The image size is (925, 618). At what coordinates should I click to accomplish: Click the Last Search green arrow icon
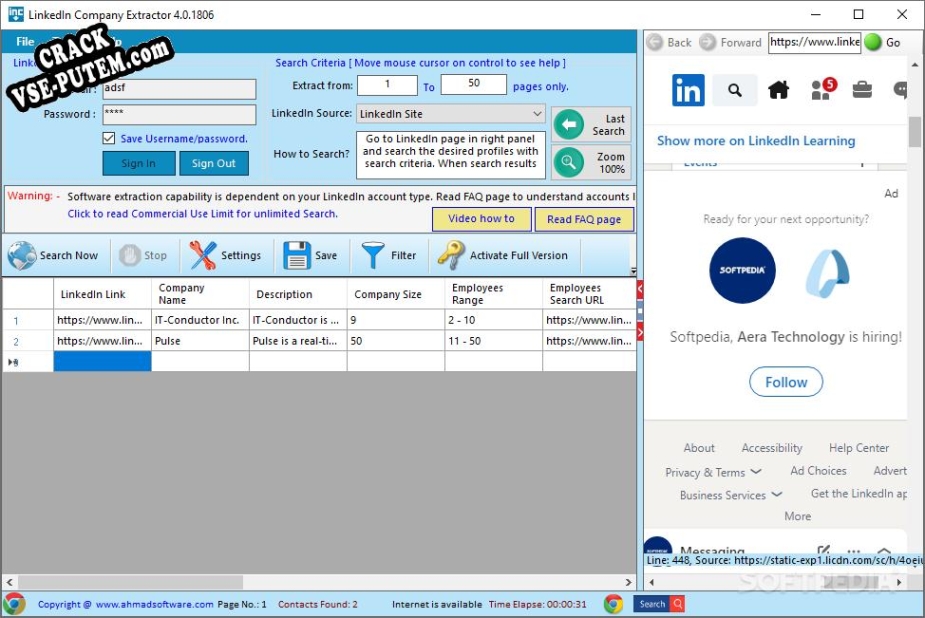(569, 124)
